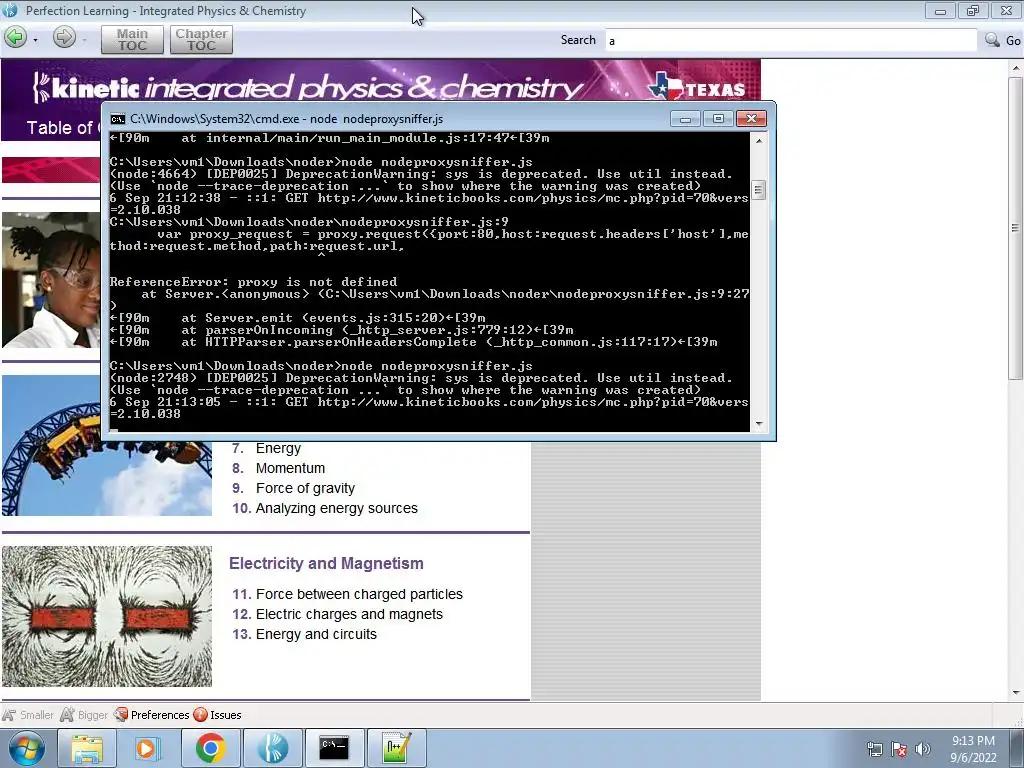Viewport: 1024px width, 768px height.
Task: Click the Perfection Learning window title icon
Action: 10,10
